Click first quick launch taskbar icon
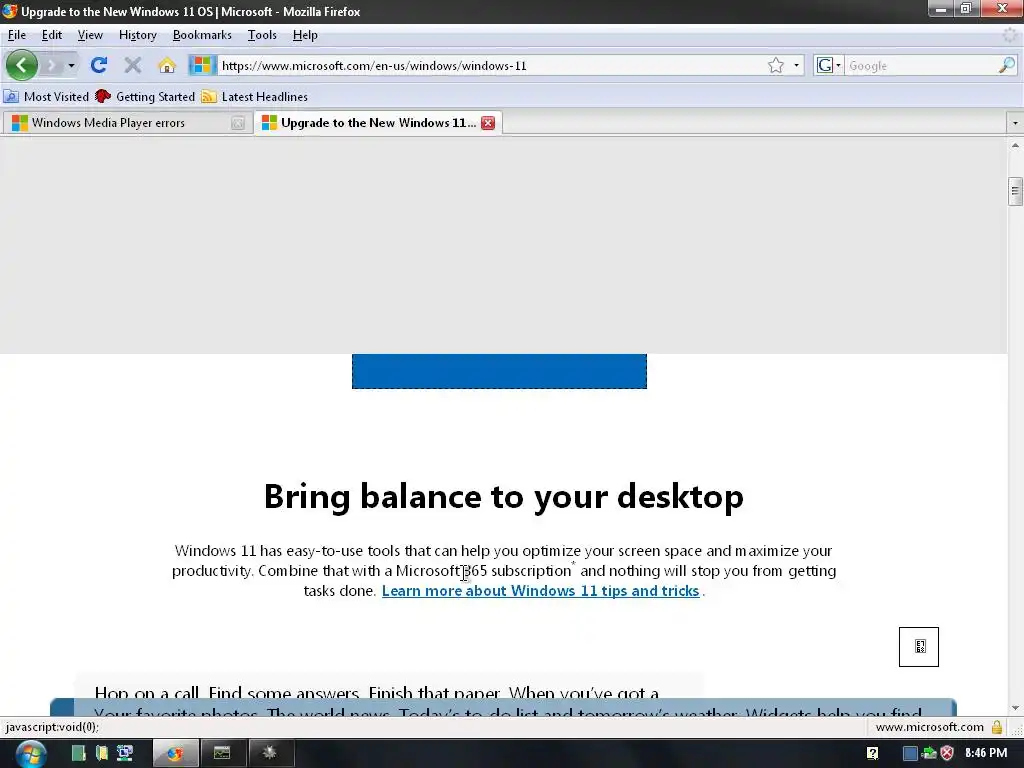This screenshot has width=1024, height=768. pyautogui.click(x=78, y=754)
